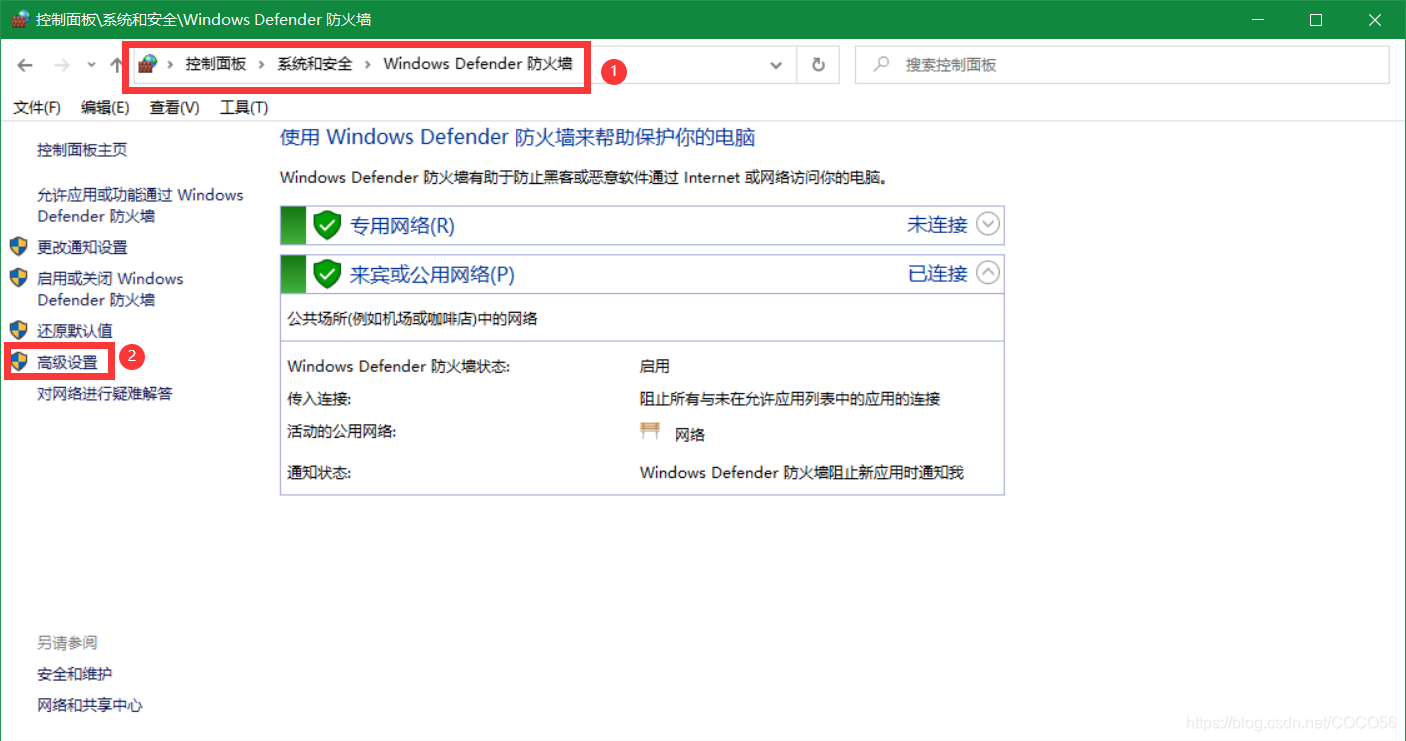
Task: Click the 活动的公用网络: label
Action: (341, 432)
